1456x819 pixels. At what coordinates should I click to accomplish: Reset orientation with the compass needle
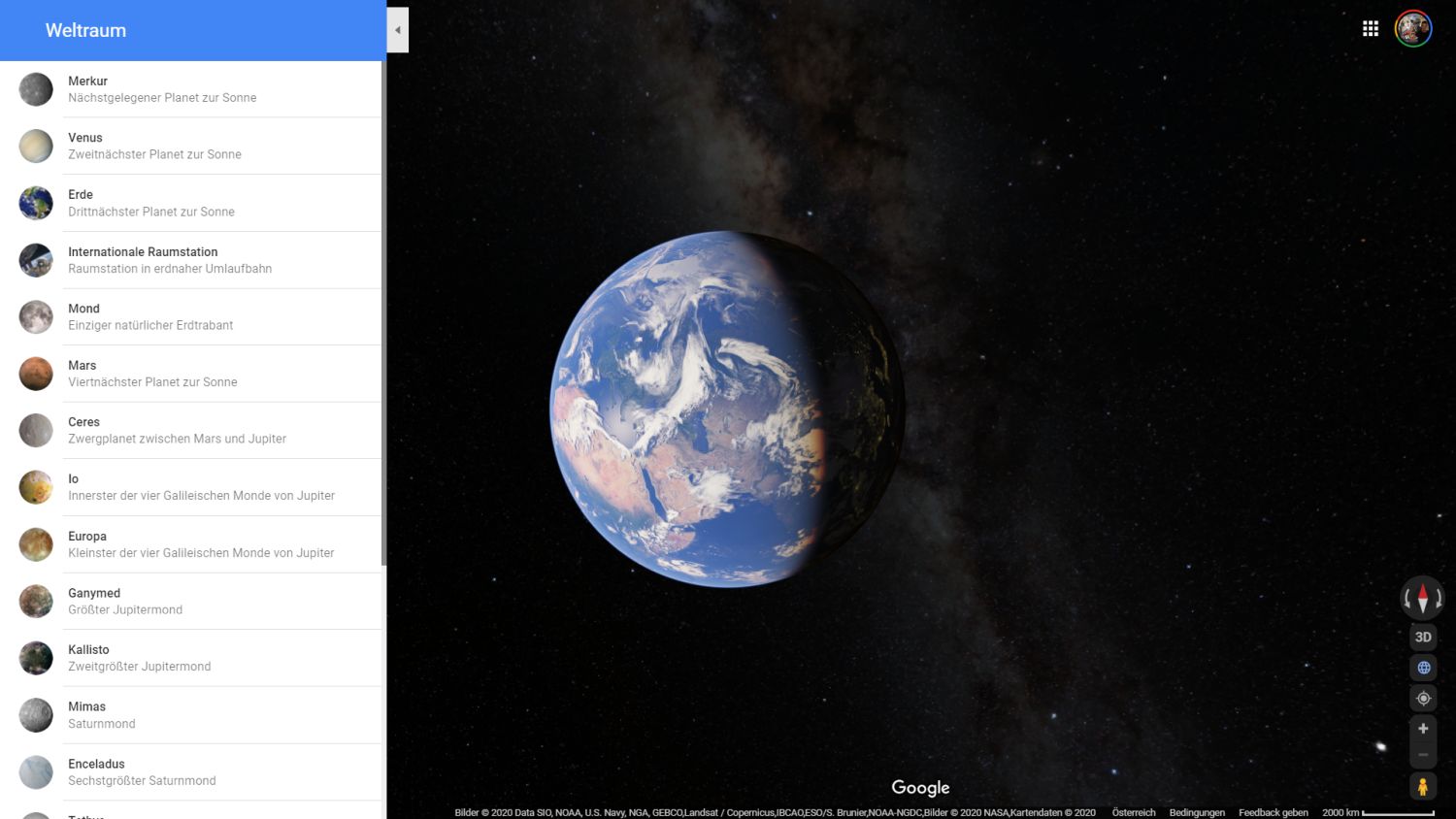pyautogui.click(x=1423, y=598)
